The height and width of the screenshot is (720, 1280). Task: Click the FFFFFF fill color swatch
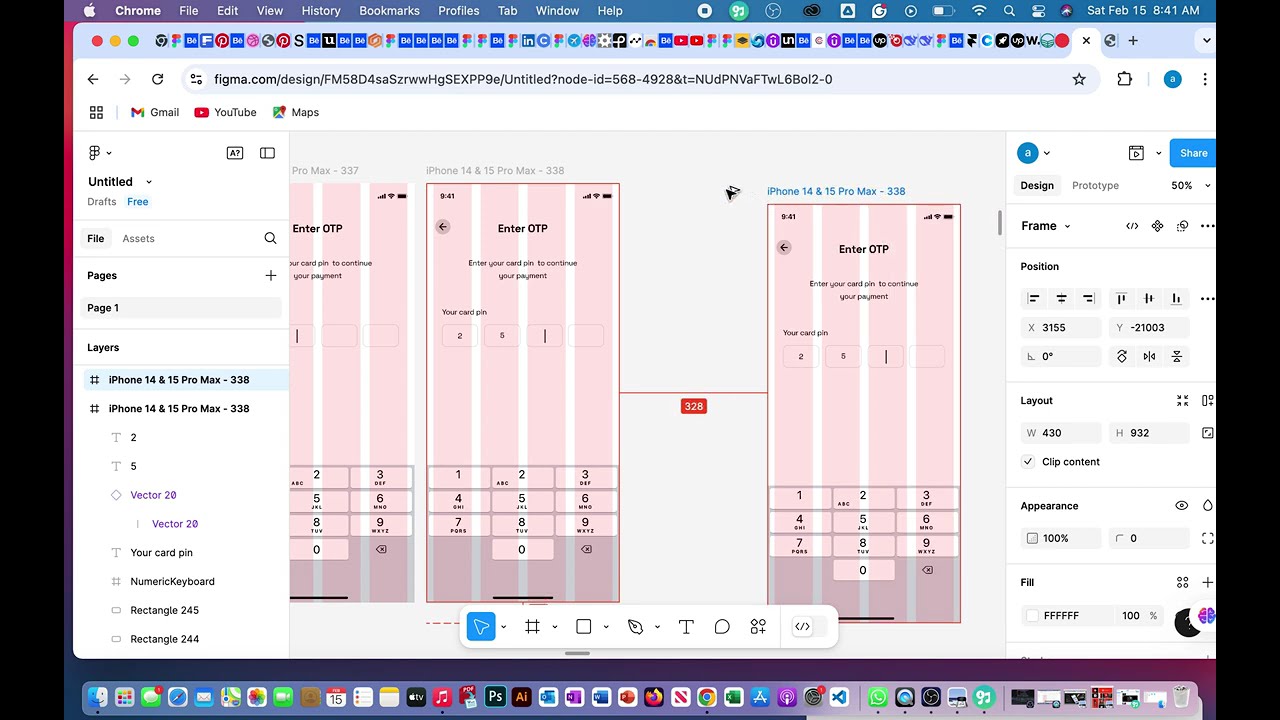tap(1033, 616)
